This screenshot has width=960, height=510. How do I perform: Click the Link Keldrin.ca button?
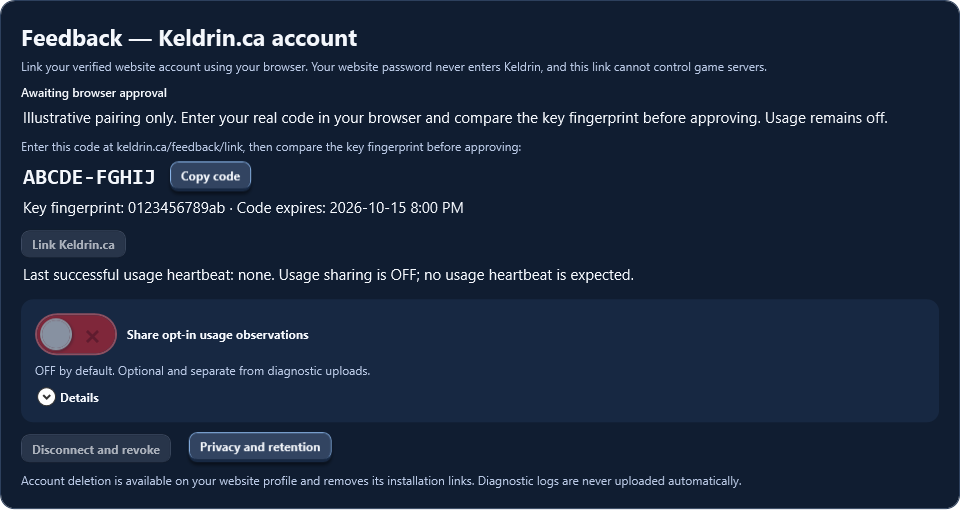(x=73, y=244)
